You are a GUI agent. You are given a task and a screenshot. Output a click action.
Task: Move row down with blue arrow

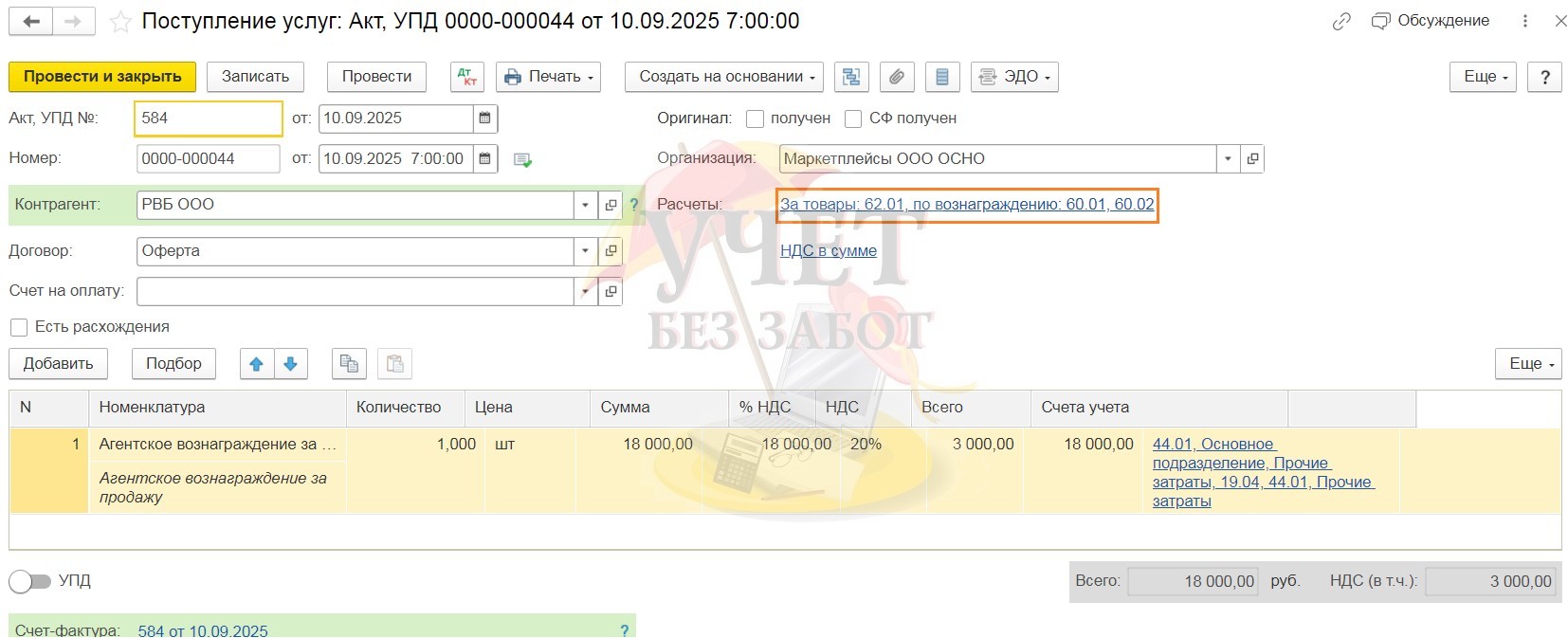click(x=291, y=364)
